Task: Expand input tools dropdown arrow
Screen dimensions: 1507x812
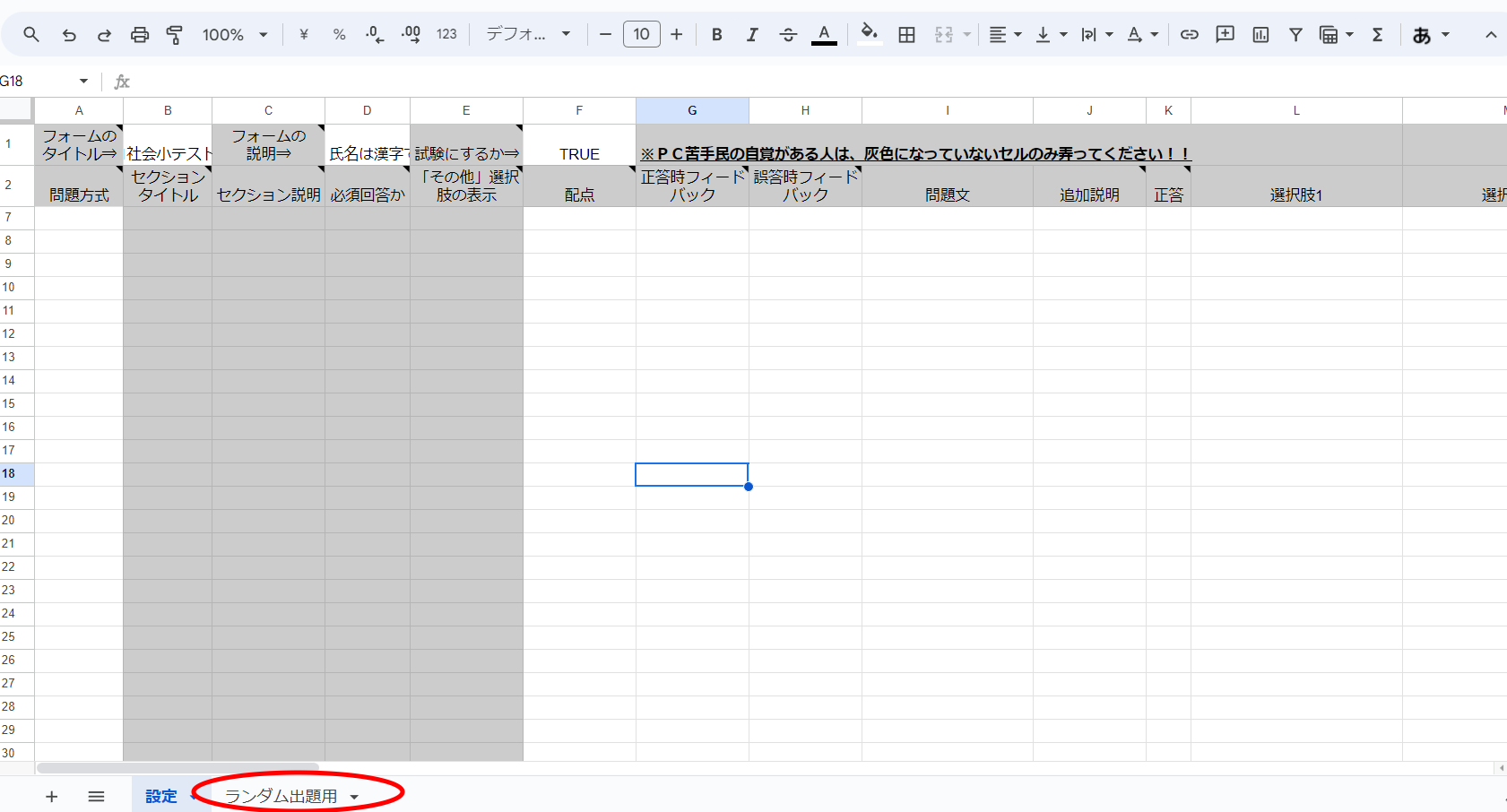Action: pyautogui.click(x=1445, y=34)
